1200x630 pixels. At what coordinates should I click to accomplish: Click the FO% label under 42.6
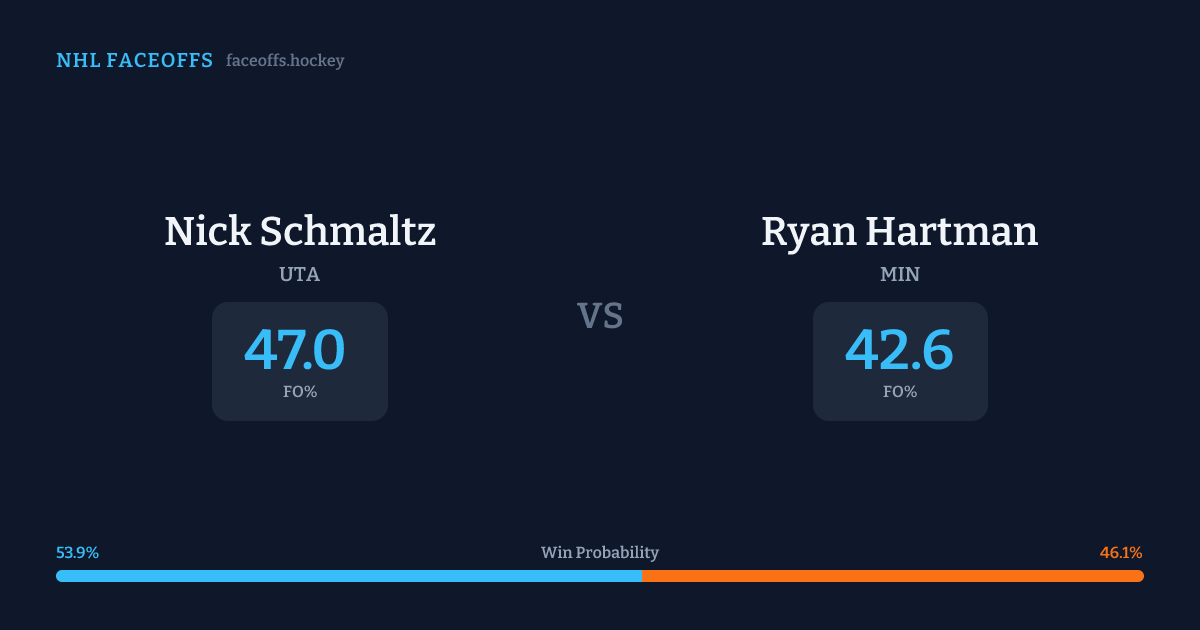coord(900,392)
